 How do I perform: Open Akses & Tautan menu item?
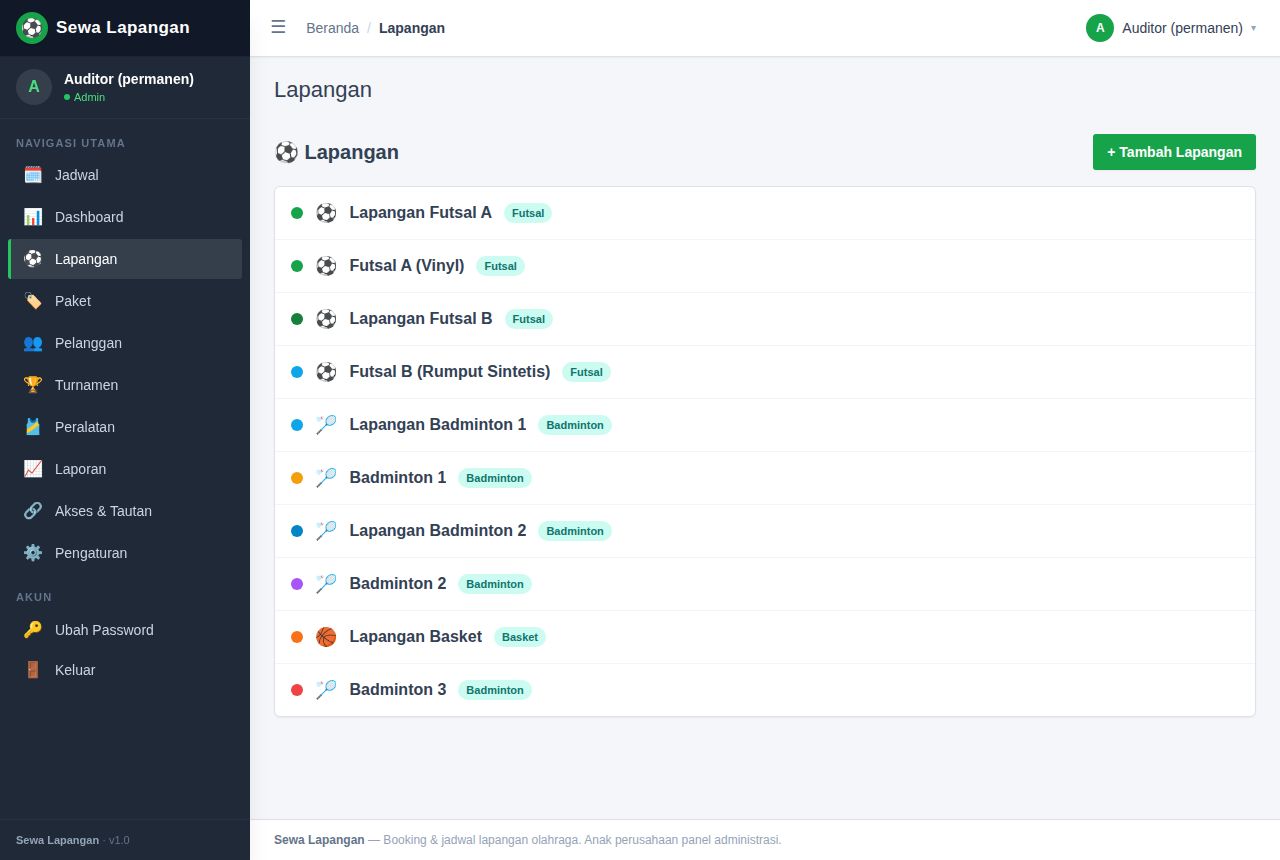125,511
